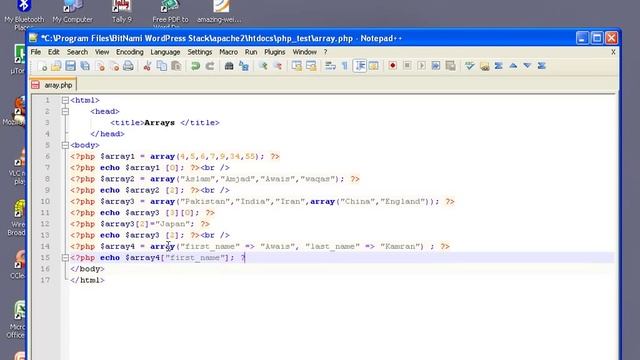Click line number 10 in margin
Viewport: 640px width, 360px height.
[45, 201]
